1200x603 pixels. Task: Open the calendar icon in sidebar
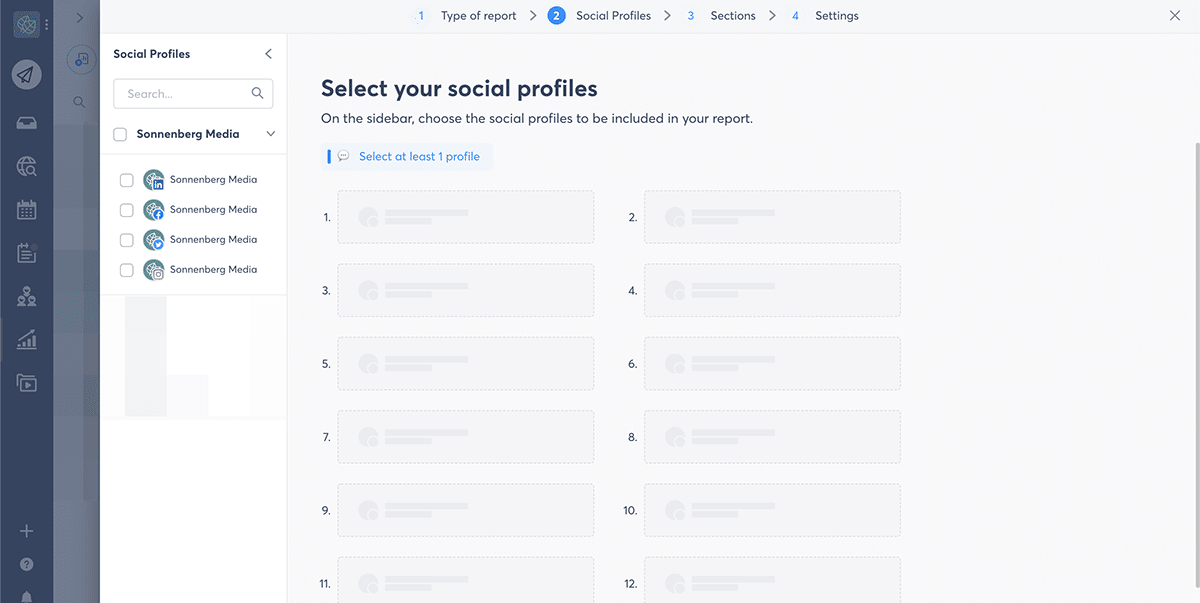click(27, 210)
